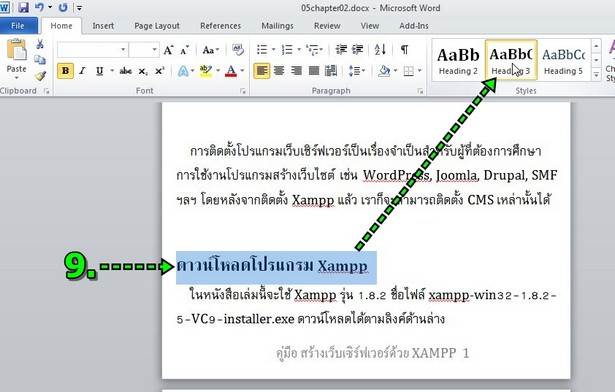Open the Page Layout tab
Screen dimensions: 615x392
(157, 26)
